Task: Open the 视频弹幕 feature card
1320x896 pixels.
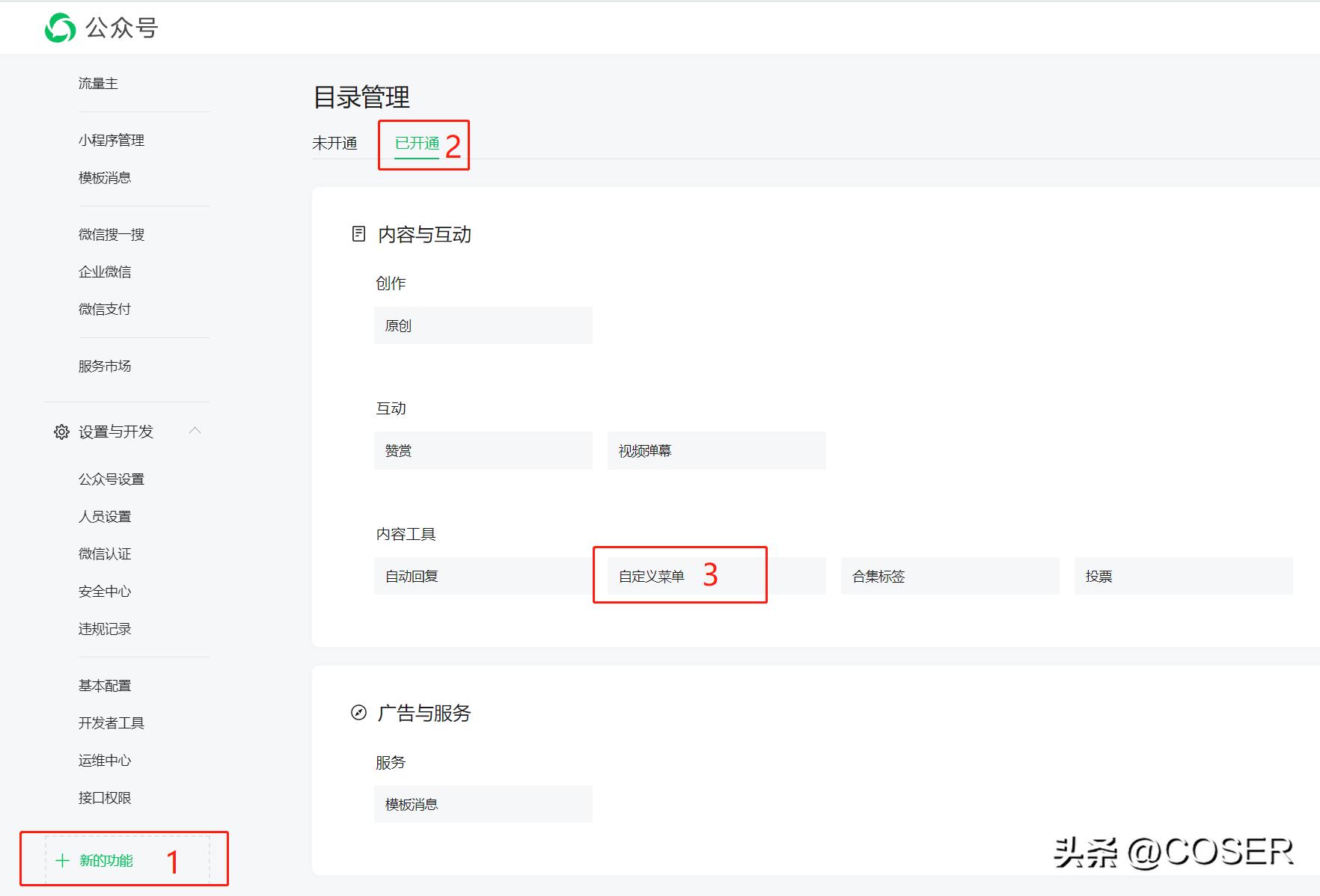Action: (x=716, y=449)
